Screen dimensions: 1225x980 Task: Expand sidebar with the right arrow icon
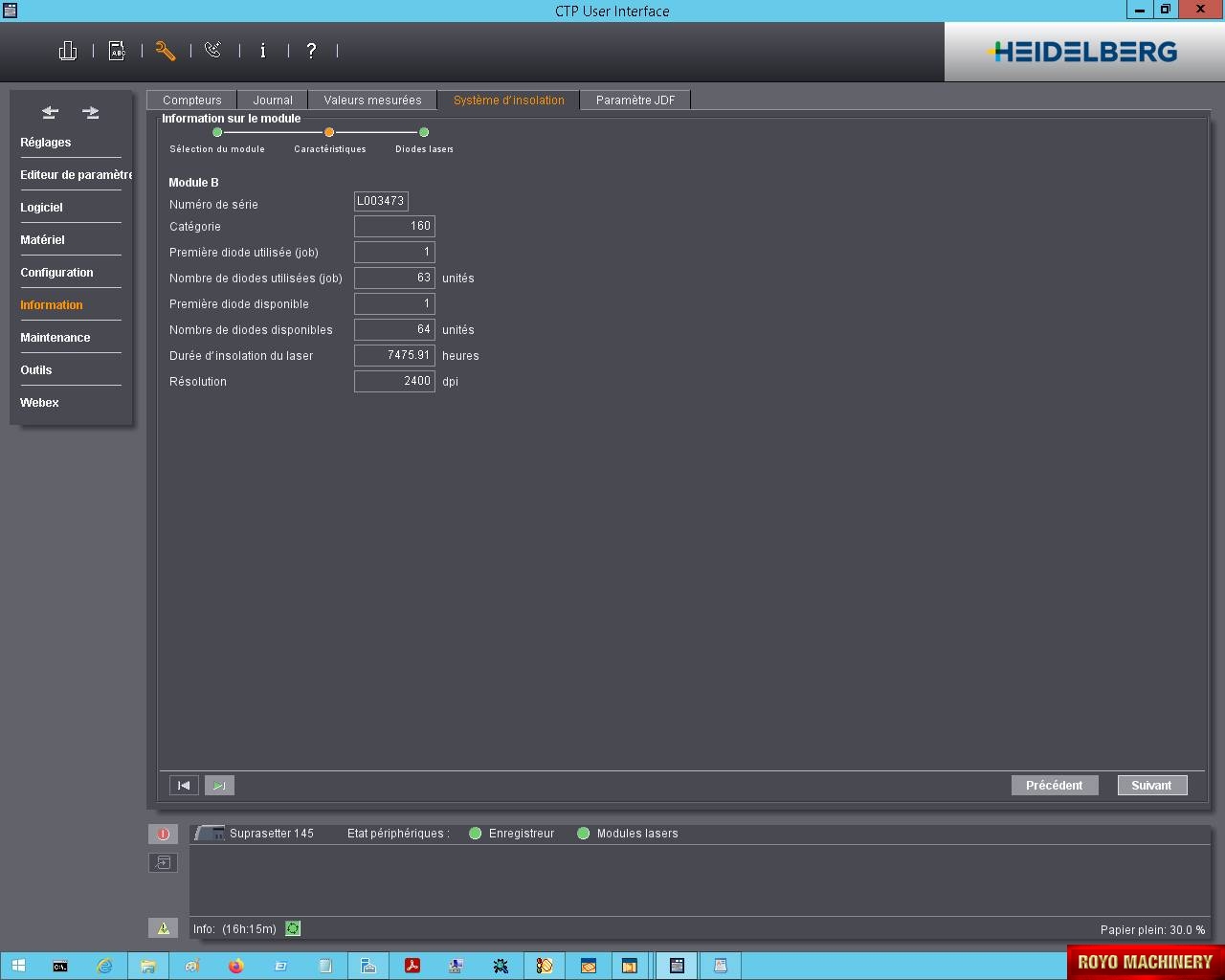click(x=91, y=112)
